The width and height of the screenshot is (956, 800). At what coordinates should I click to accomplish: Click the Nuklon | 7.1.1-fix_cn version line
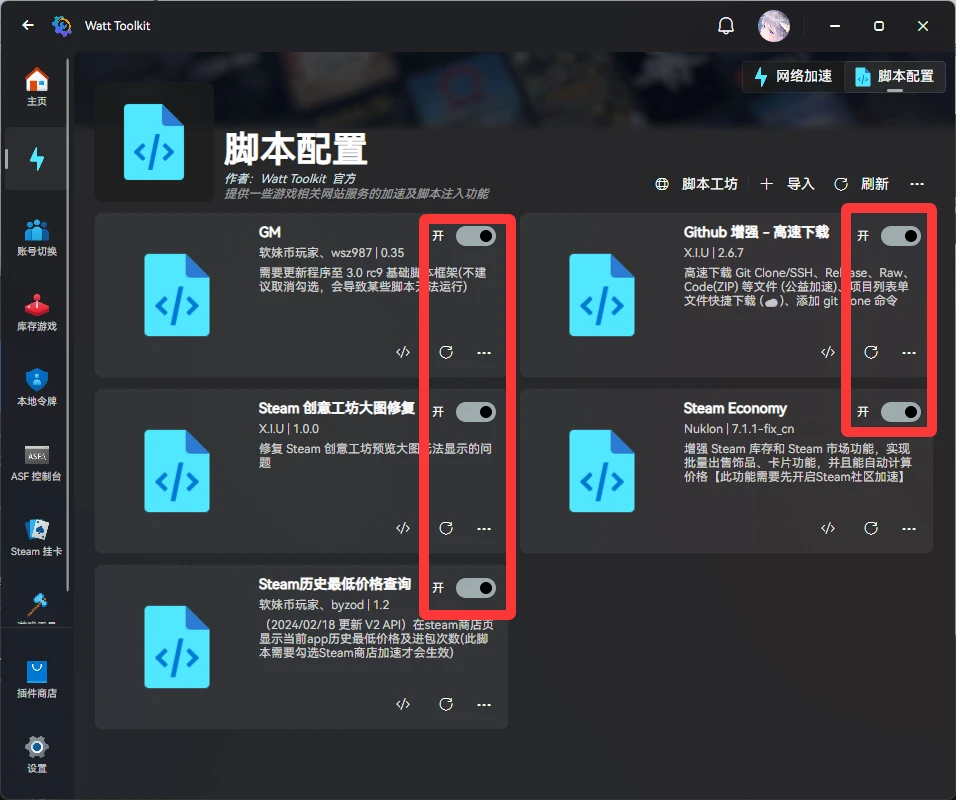coord(739,429)
